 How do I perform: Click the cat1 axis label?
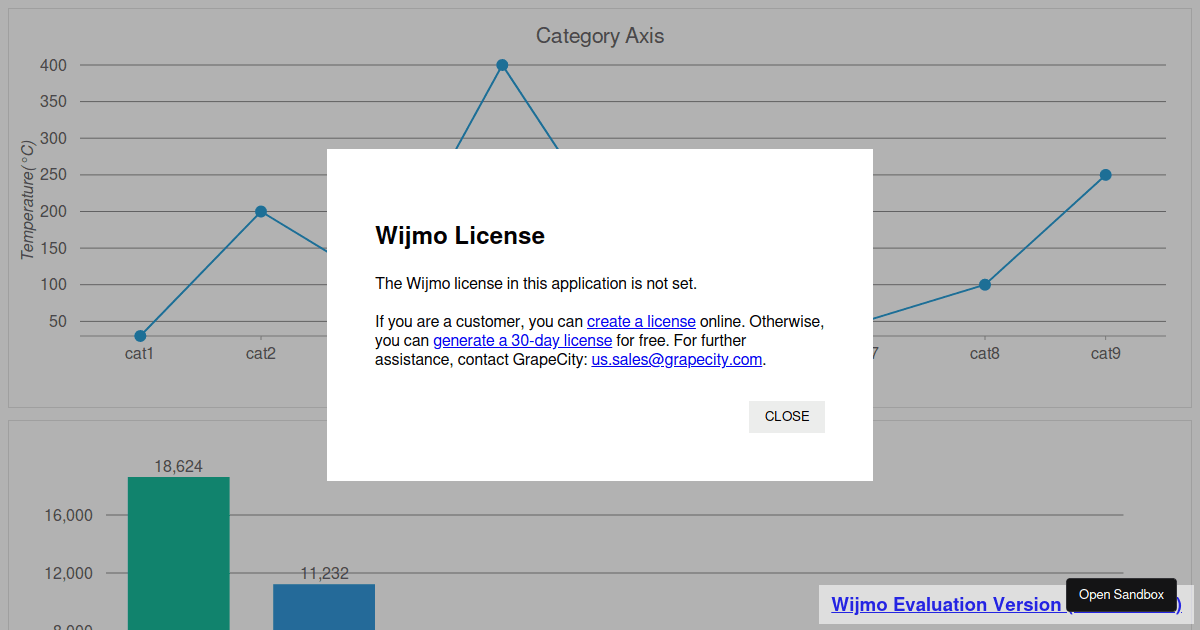[x=140, y=353]
